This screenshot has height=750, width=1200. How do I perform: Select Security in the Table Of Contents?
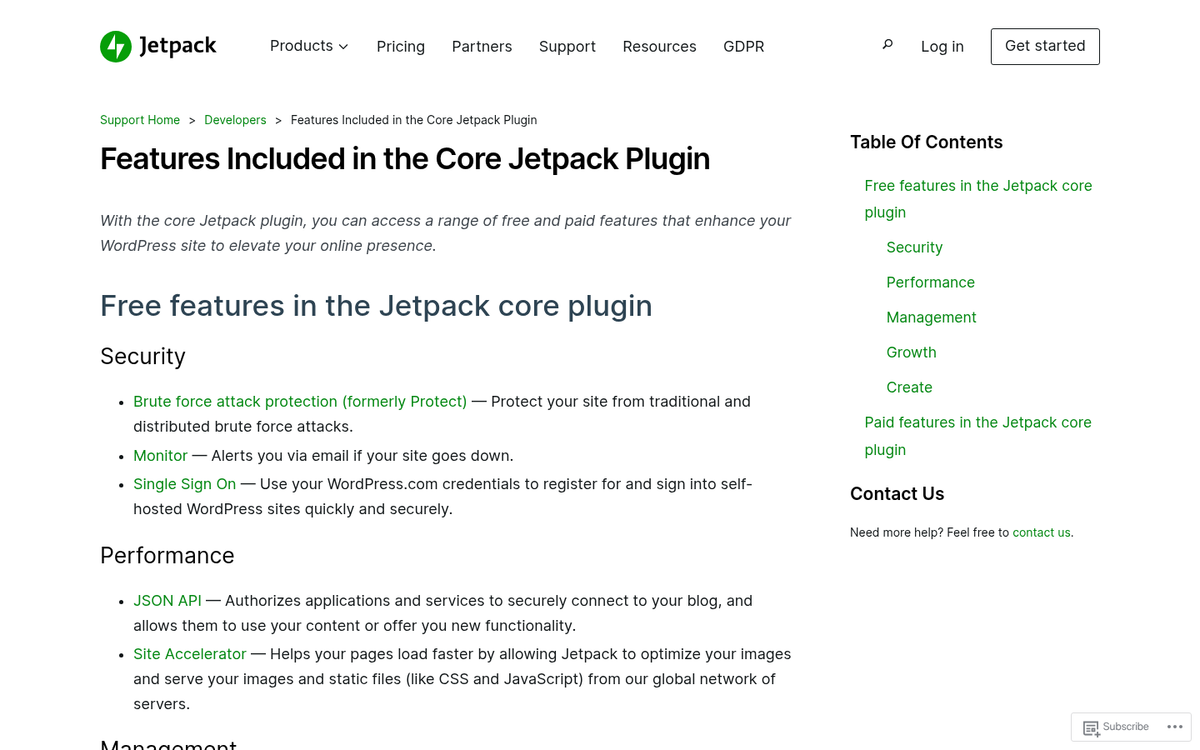click(914, 247)
